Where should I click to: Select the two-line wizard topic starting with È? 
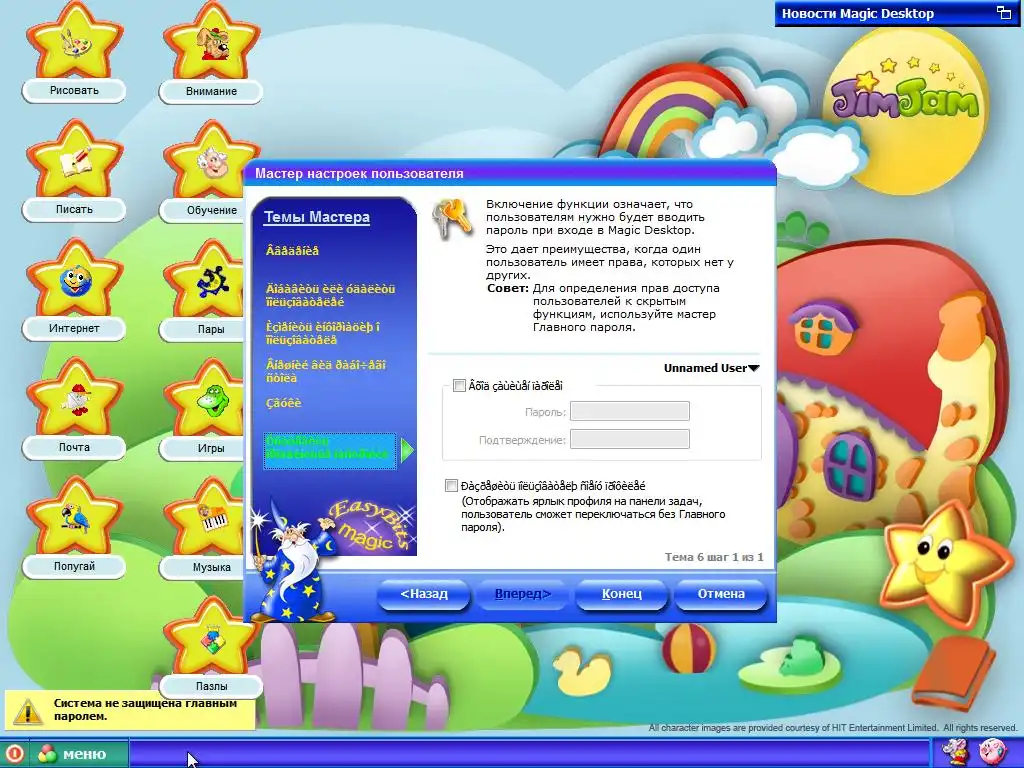pos(323,333)
